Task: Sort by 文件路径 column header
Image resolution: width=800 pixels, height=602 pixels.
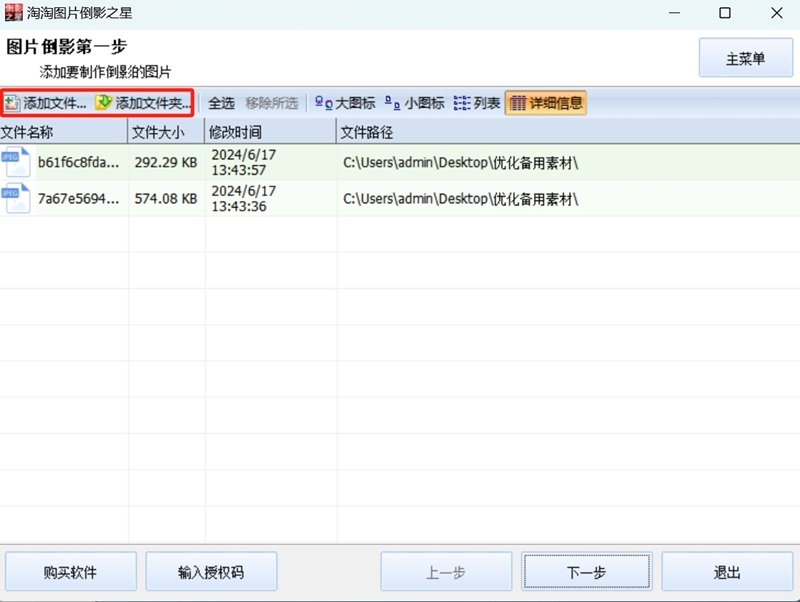Action: (x=568, y=132)
